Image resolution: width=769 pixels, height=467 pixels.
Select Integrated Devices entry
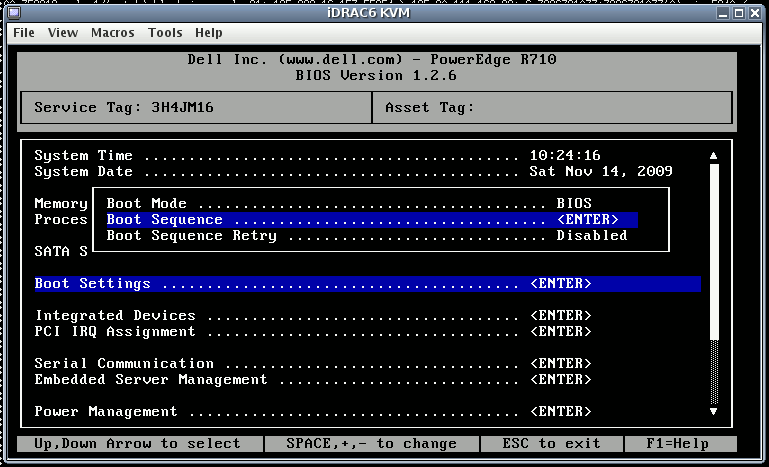point(313,315)
